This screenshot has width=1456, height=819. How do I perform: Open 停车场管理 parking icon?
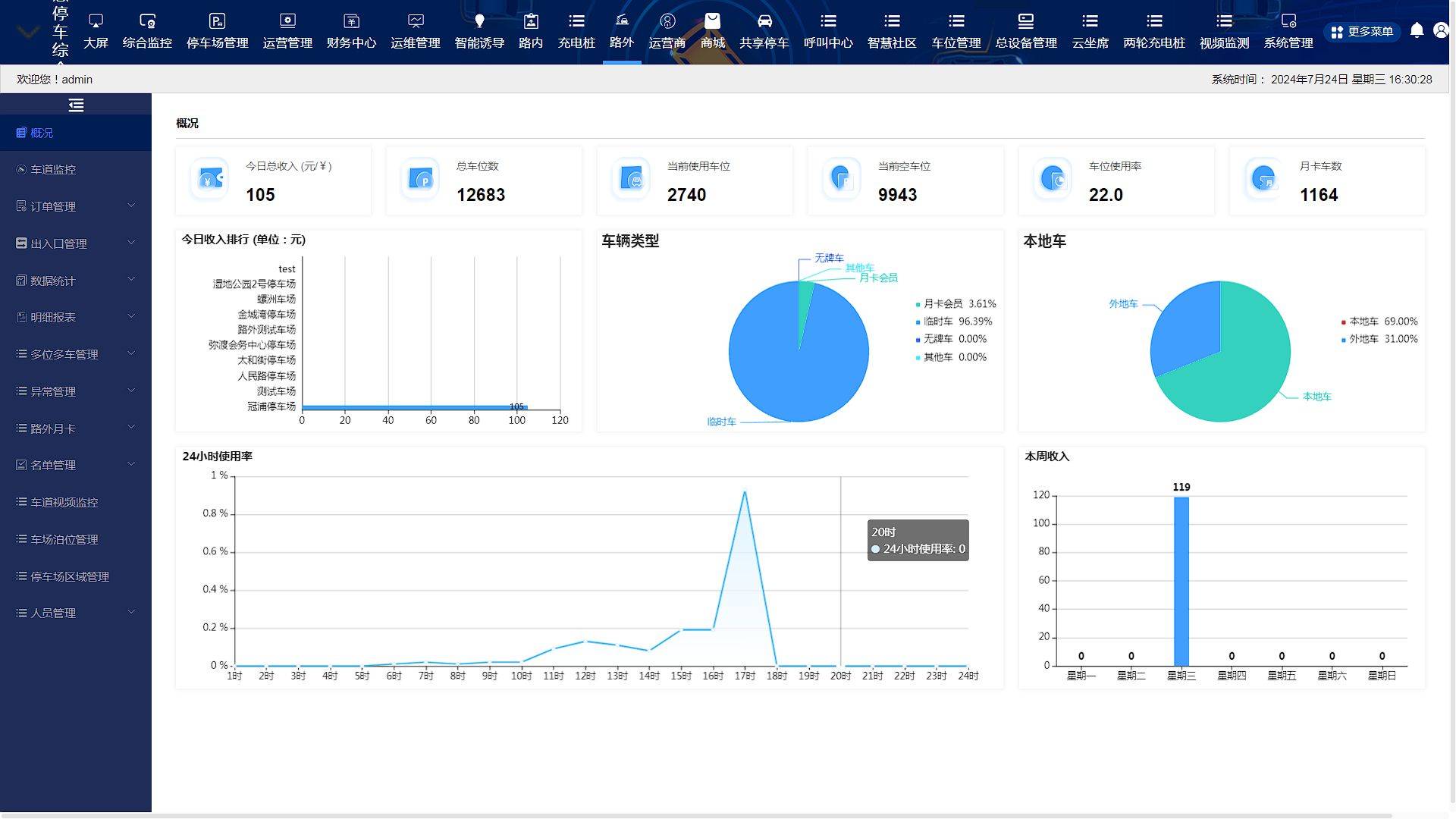[218, 21]
